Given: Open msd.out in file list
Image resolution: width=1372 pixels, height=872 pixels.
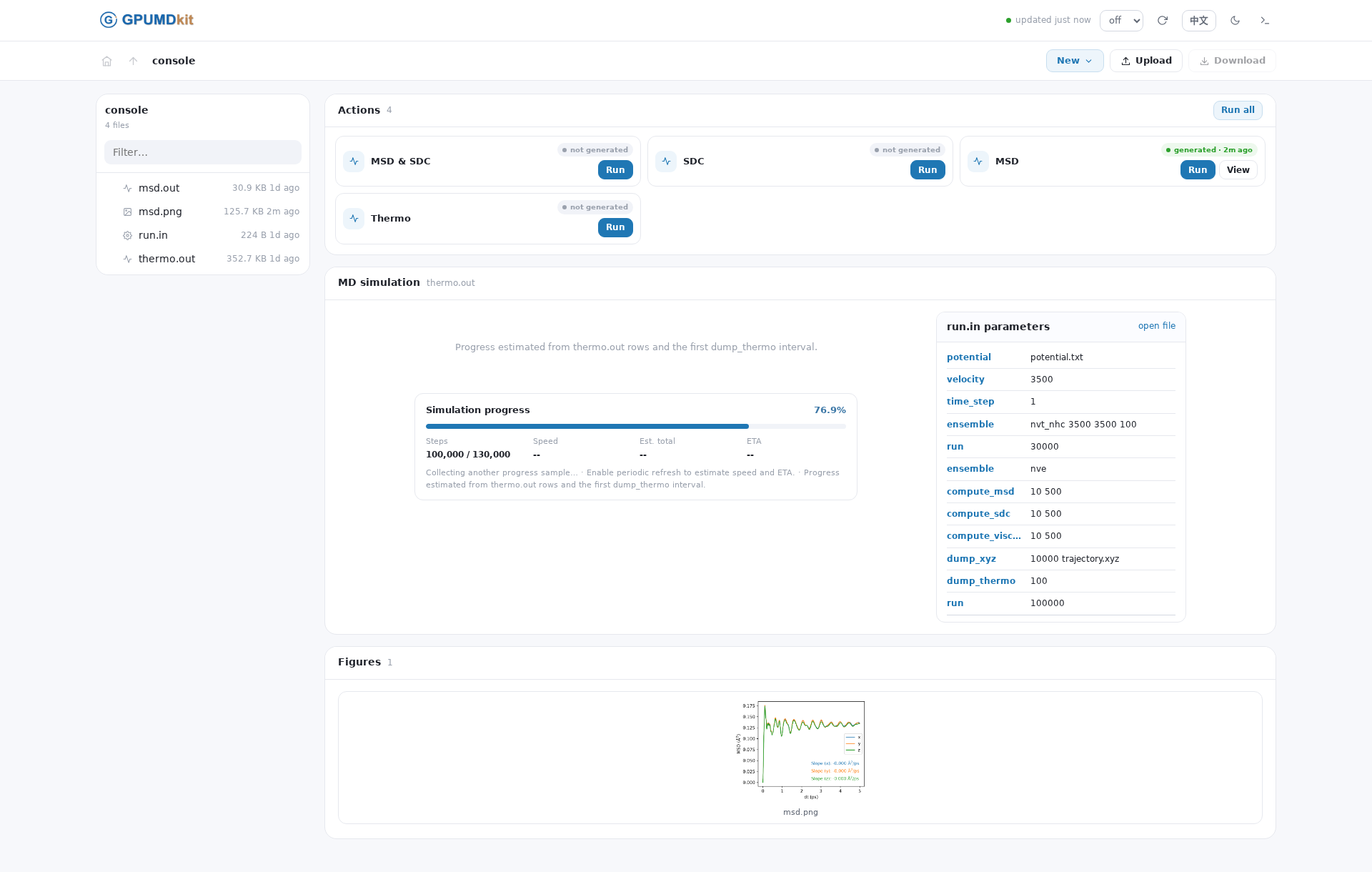Looking at the screenshot, I should (203, 188).
